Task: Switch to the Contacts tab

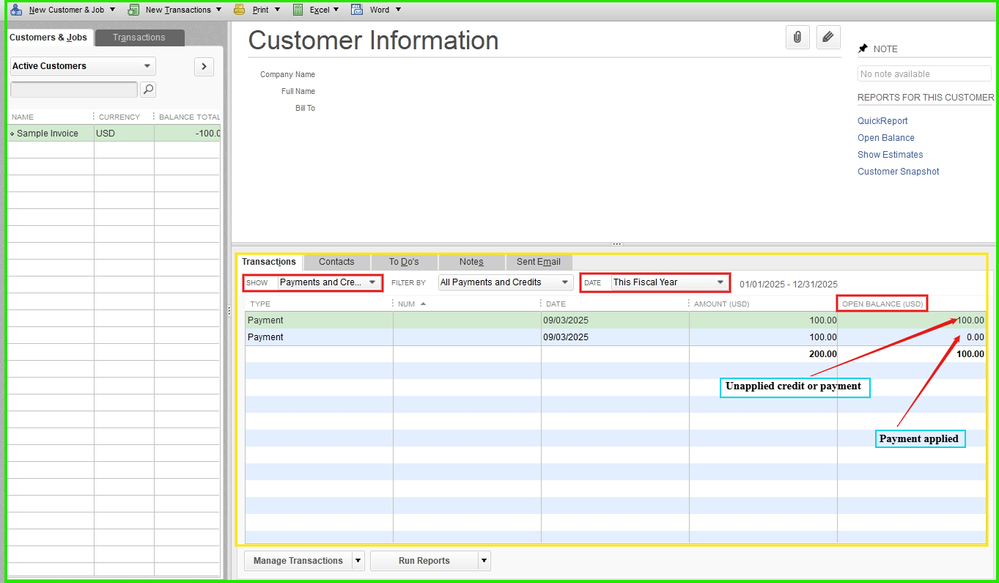Action: (336, 262)
